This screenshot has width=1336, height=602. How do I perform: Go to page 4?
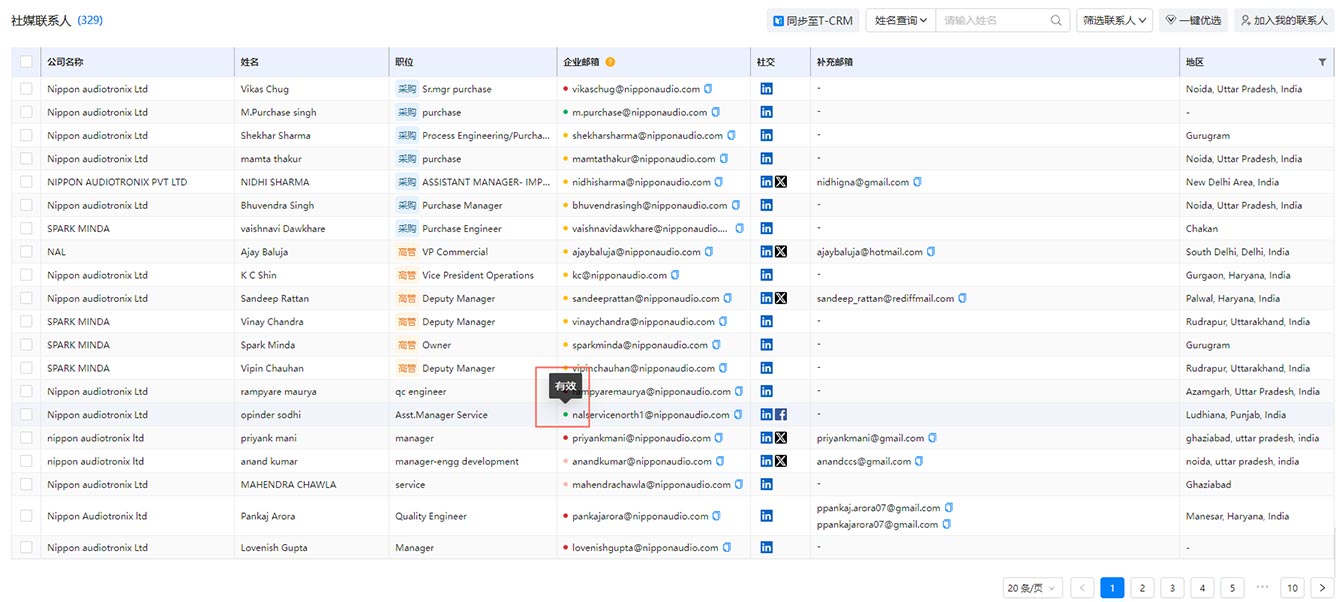pyautogui.click(x=1203, y=588)
